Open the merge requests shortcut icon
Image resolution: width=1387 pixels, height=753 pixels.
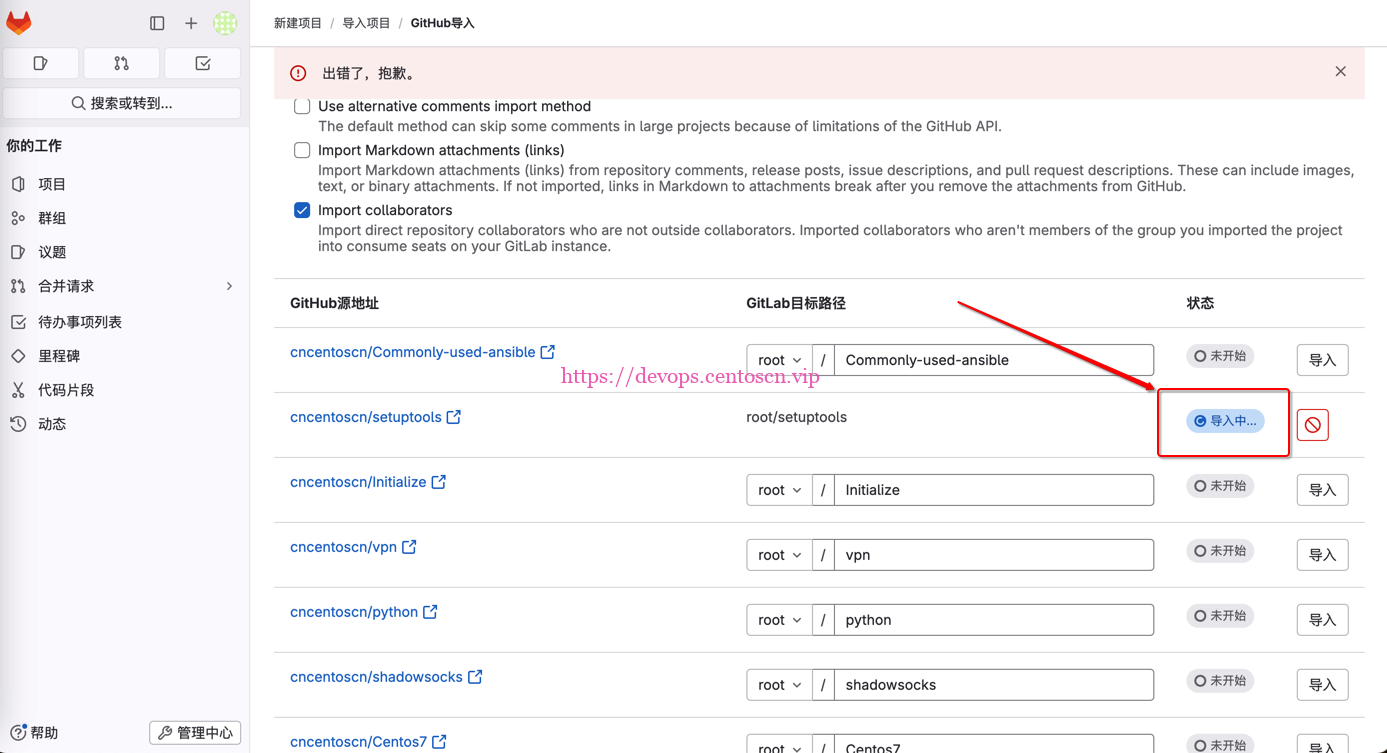(x=121, y=64)
